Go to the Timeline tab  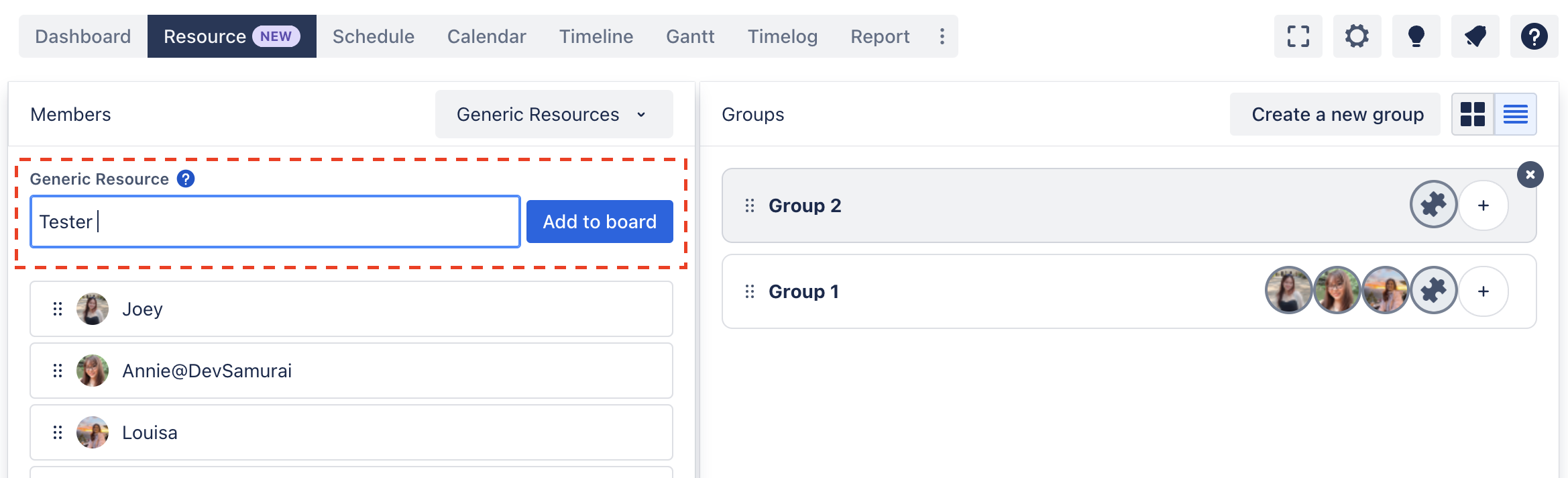click(x=596, y=36)
